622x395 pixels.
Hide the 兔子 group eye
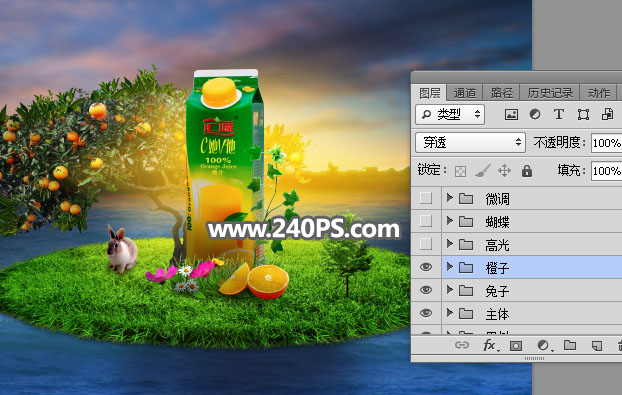426,290
